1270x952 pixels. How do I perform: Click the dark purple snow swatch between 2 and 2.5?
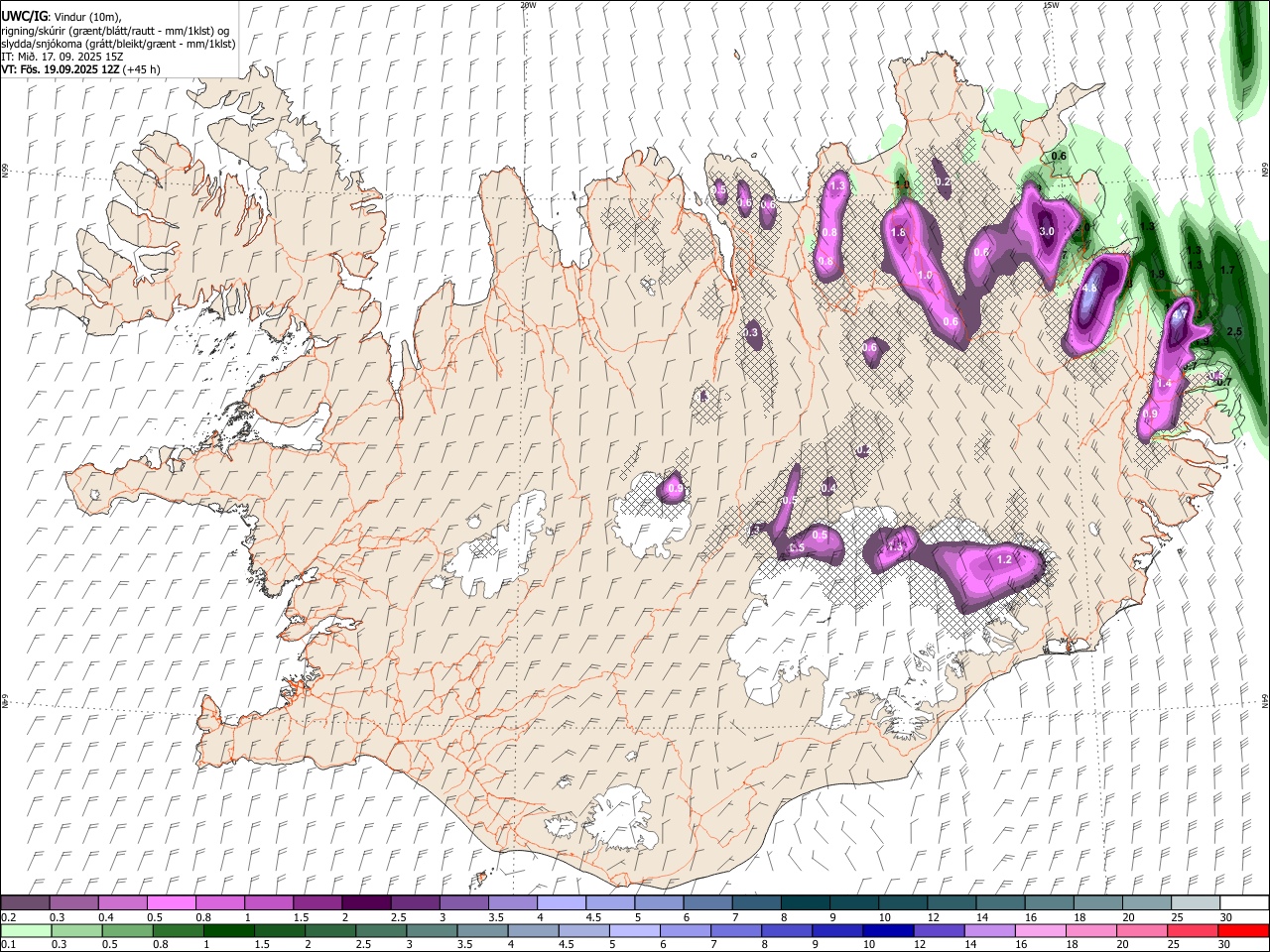(365, 902)
